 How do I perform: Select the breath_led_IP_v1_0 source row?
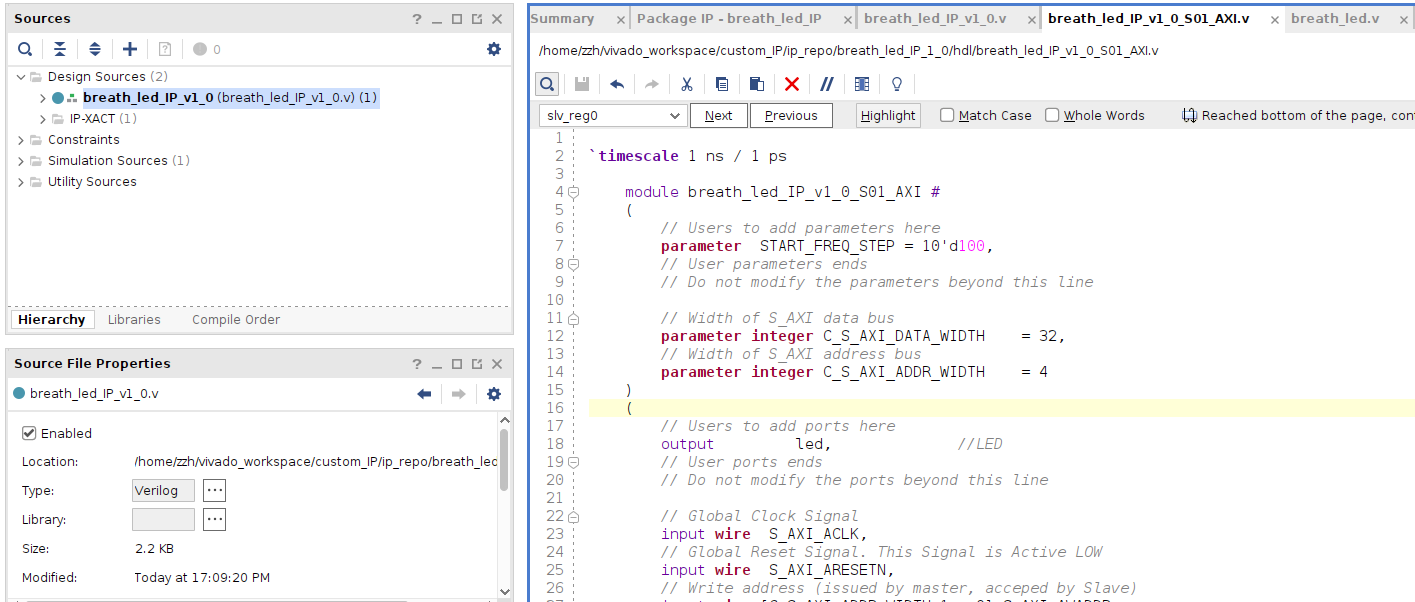pyautogui.click(x=215, y=98)
